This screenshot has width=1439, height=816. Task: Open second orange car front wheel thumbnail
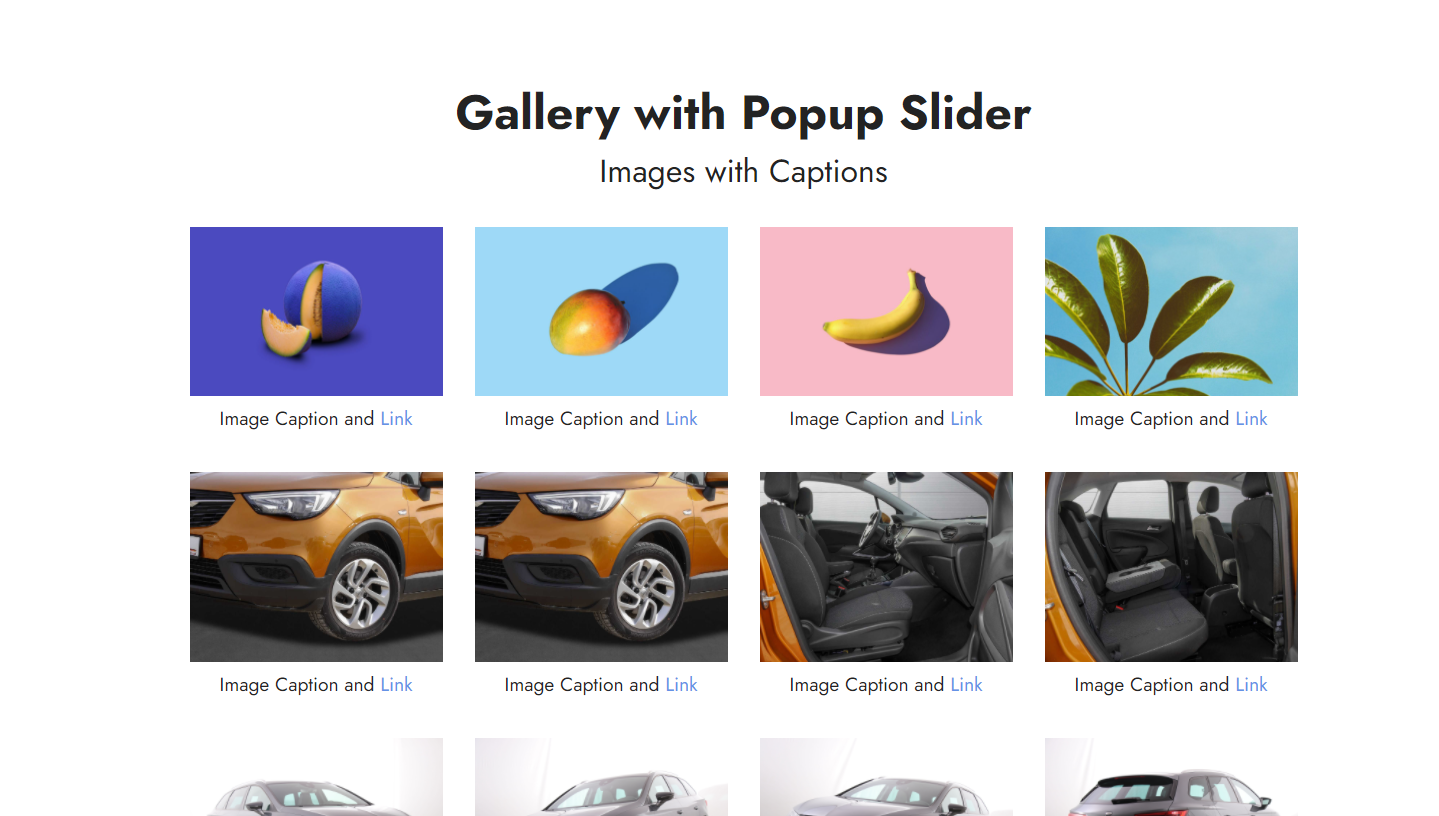point(601,567)
